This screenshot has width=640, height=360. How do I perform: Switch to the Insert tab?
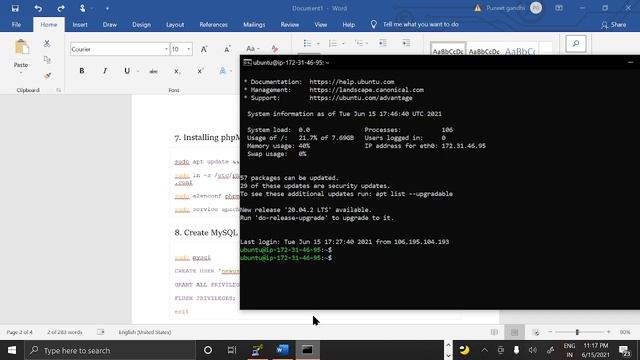pyautogui.click(x=80, y=24)
